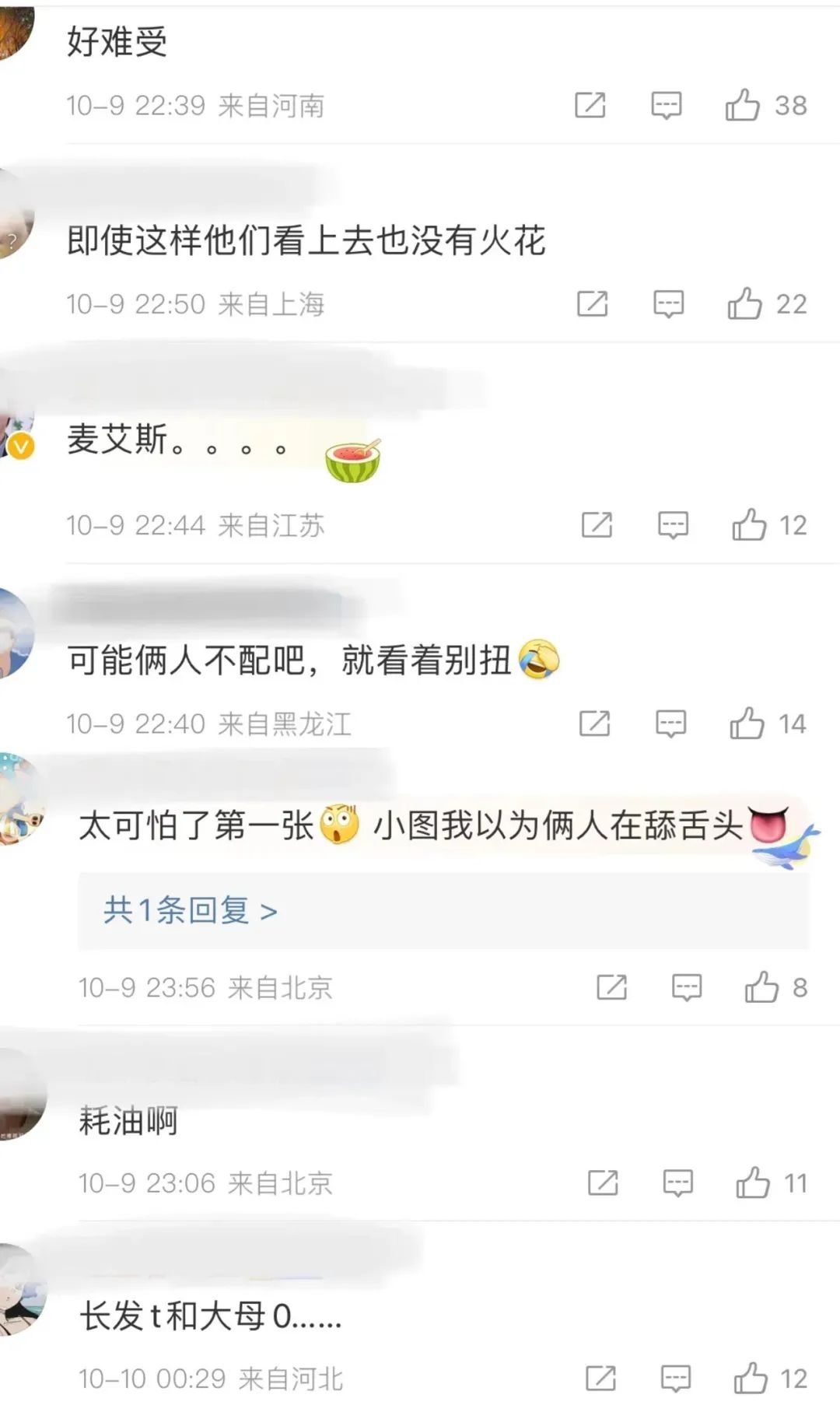Share the 长发t和大母0 comment
This screenshot has width=840, height=1405.
coord(600,1379)
